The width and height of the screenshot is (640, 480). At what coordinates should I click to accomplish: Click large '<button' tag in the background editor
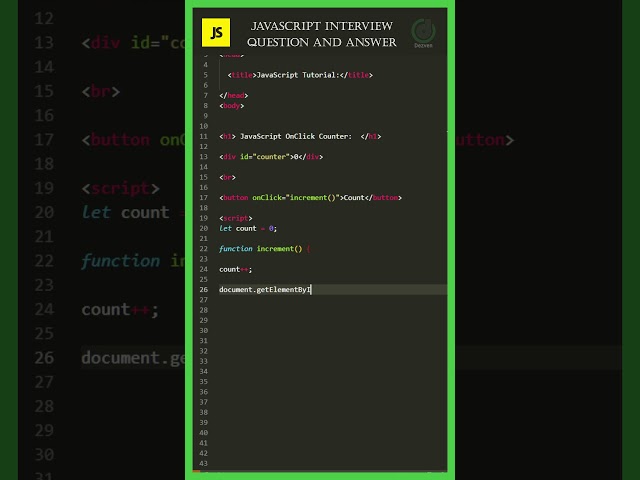pyautogui.click(x=116, y=140)
